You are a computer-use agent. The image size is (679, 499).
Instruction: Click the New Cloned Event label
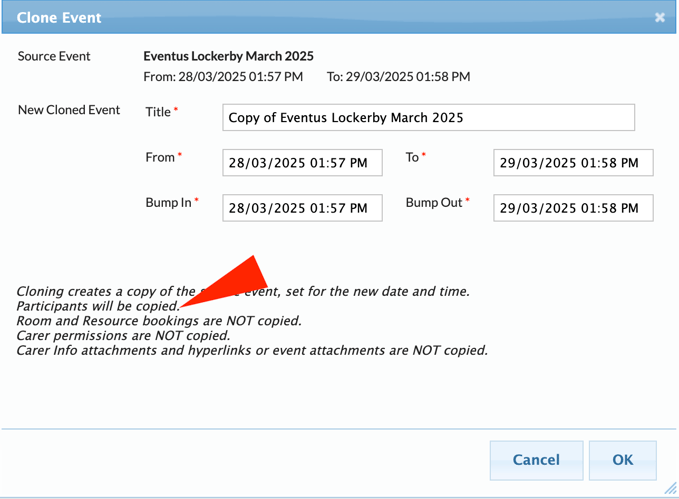tap(69, 110)
